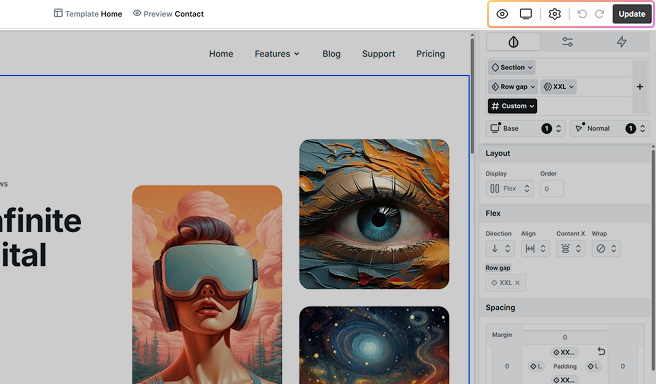This screenshot has width=656, height=384.
Task: Click the Margin label in spacing box
Action: tap(502, 335)
